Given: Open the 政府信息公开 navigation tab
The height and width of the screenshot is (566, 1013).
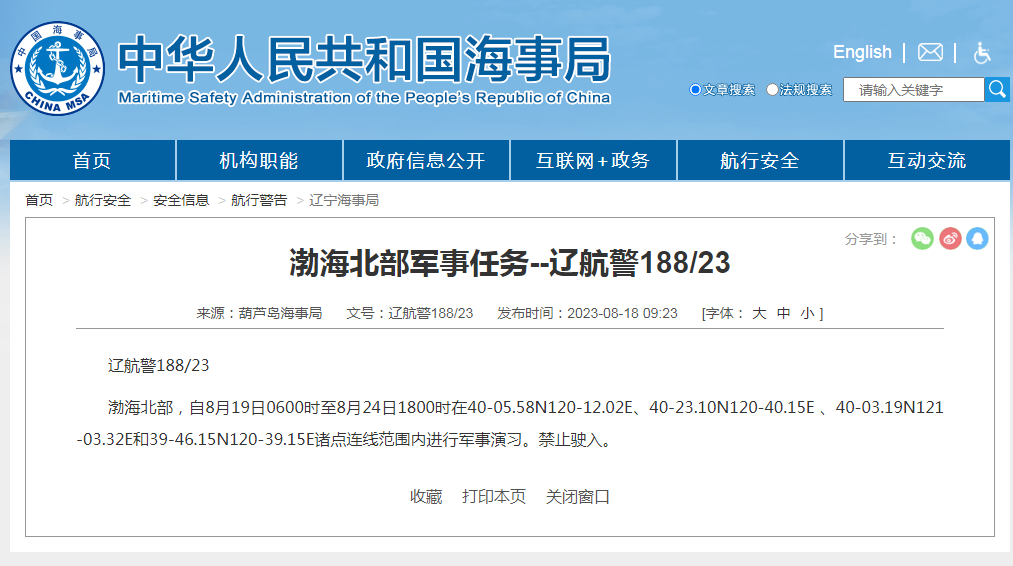Looking at the screenshot, I should coord(426,160).
